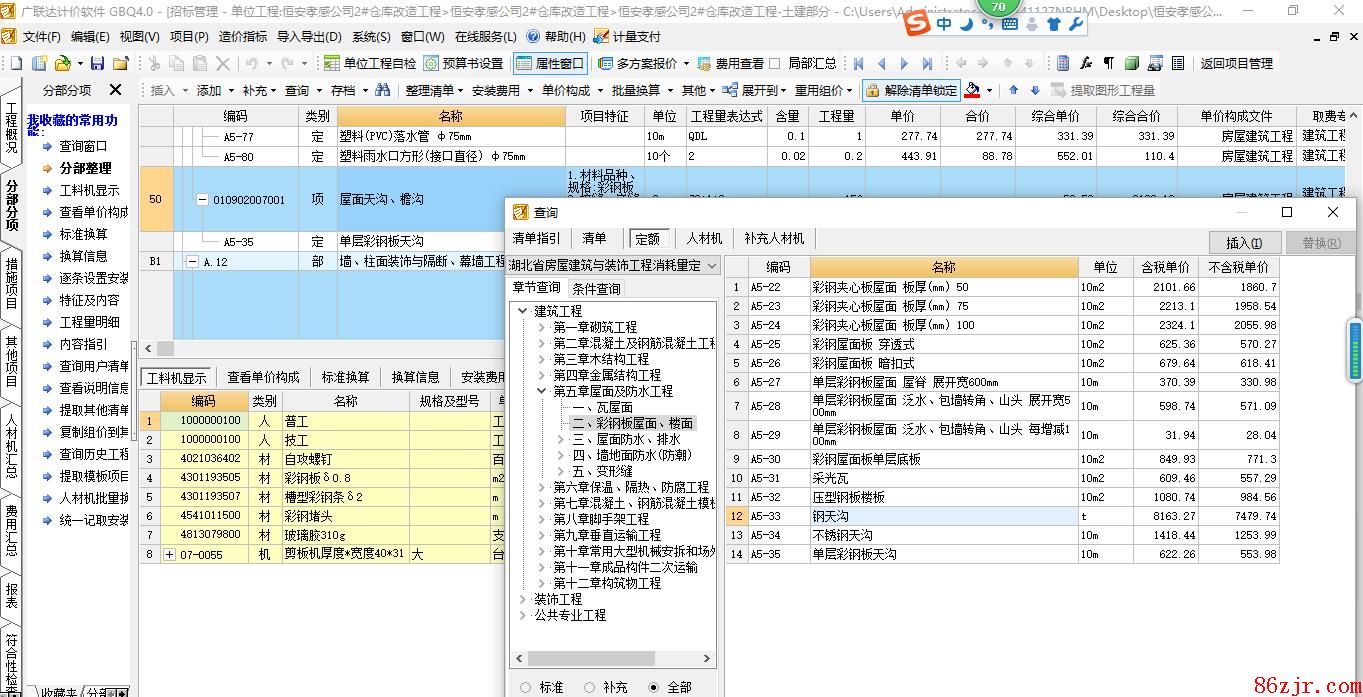Expand 第六章保温、隔热、防腐工程 tree node

(x=541, y=487)
